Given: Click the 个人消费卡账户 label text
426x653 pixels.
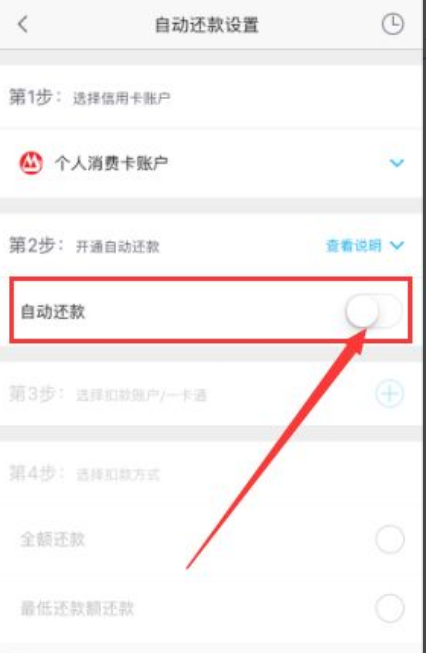Looking at the screenshot, I should click(x=112, y=163).
